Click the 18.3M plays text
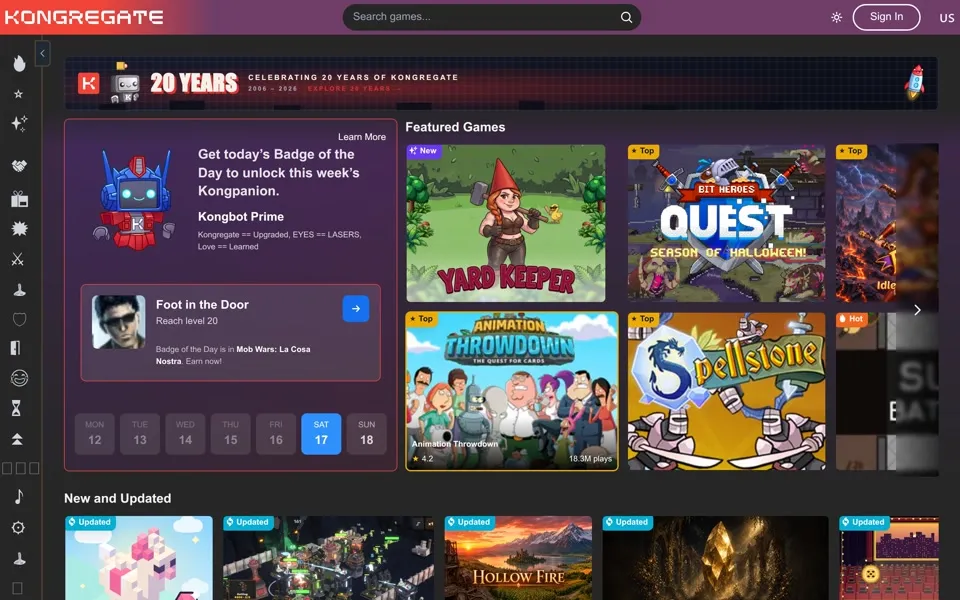This screenshot has width=960, height=600. click(x=590, y=459)
